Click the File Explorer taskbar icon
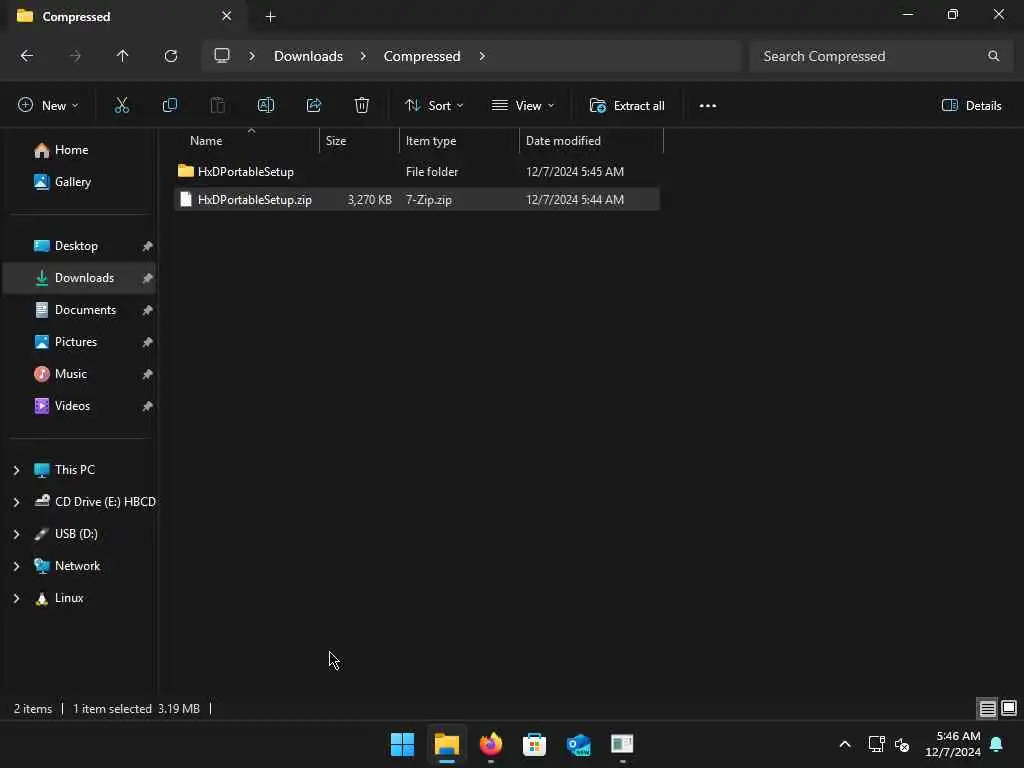This screenshot has width=1024, height=768. tap(447, 744)
